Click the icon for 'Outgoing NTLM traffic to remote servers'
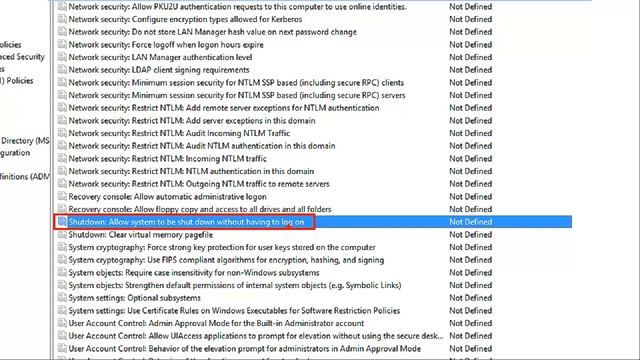The width and height of the screenshot is (640, 360). point(62,184)
